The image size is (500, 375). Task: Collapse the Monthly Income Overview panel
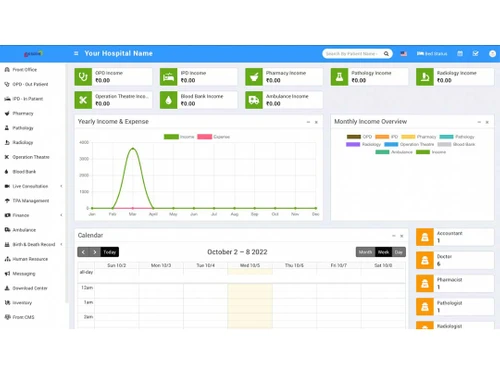479,122
